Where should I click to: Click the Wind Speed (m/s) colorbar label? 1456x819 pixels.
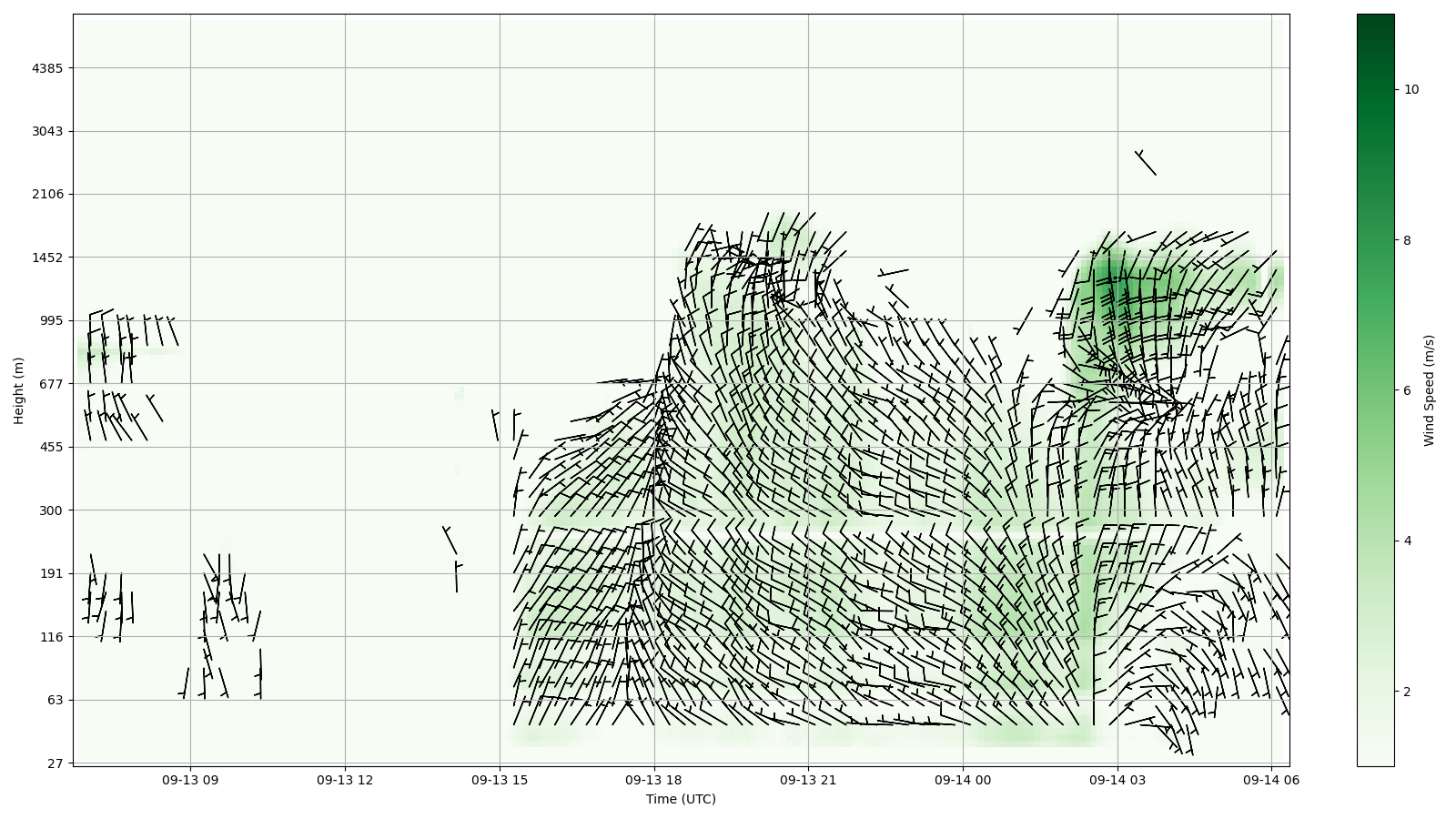point(1429,390)
